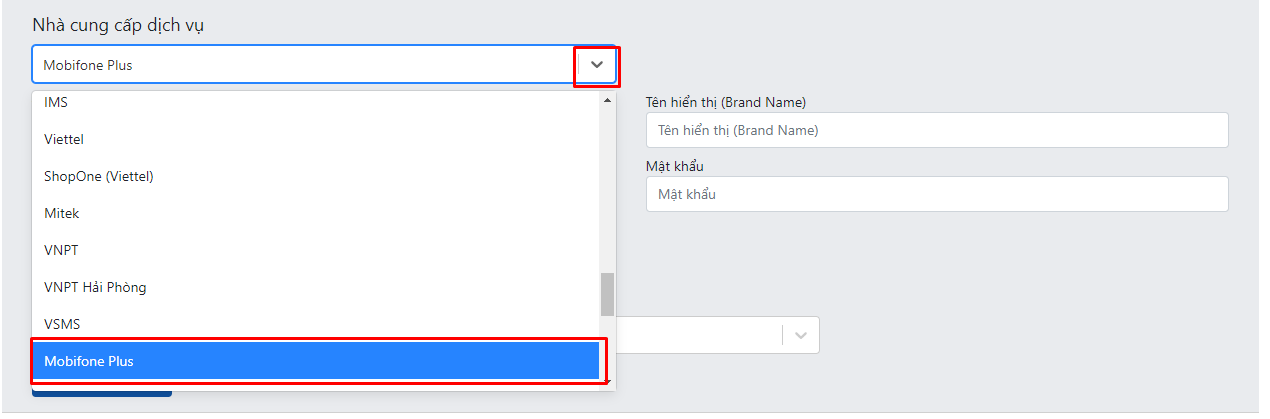The height and width of the screenshot is (419, 1270).
Task: Choose the highlighted Mobifone Plus option
Action: [x=315, y=361]
